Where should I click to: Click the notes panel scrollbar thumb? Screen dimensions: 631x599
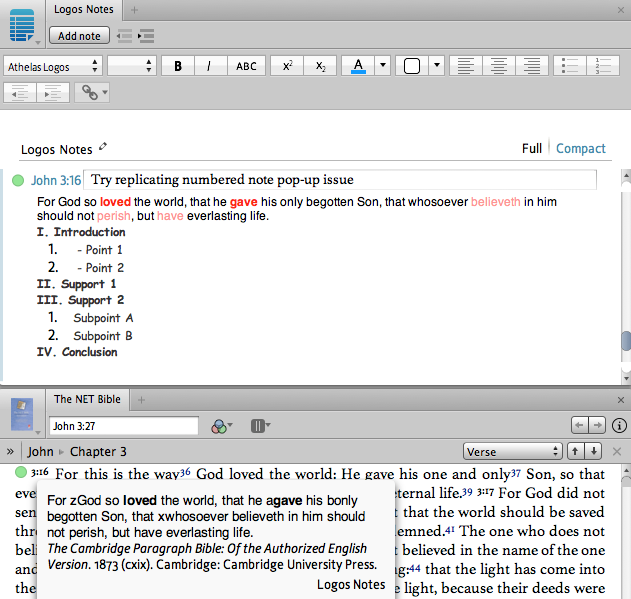point(626,341)
